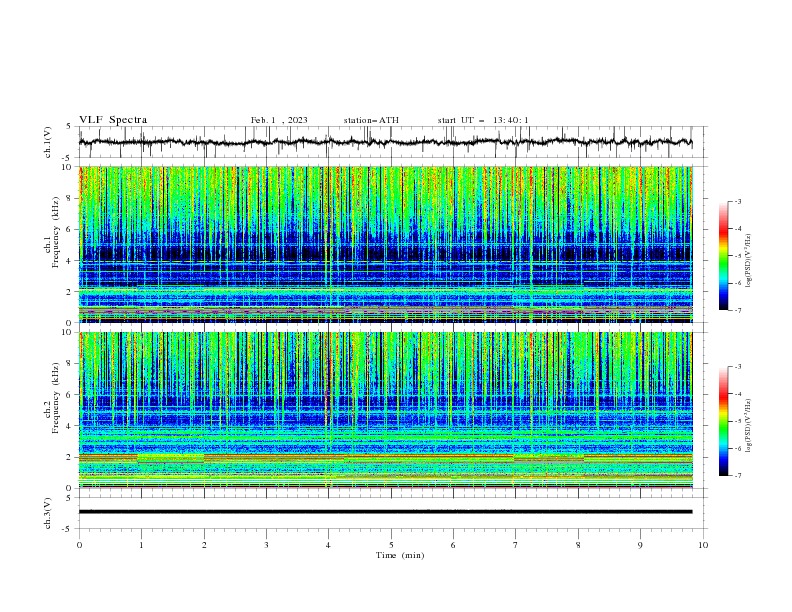Click the "-7" label on the ch.2 color bar

click(x=737, y=475)
